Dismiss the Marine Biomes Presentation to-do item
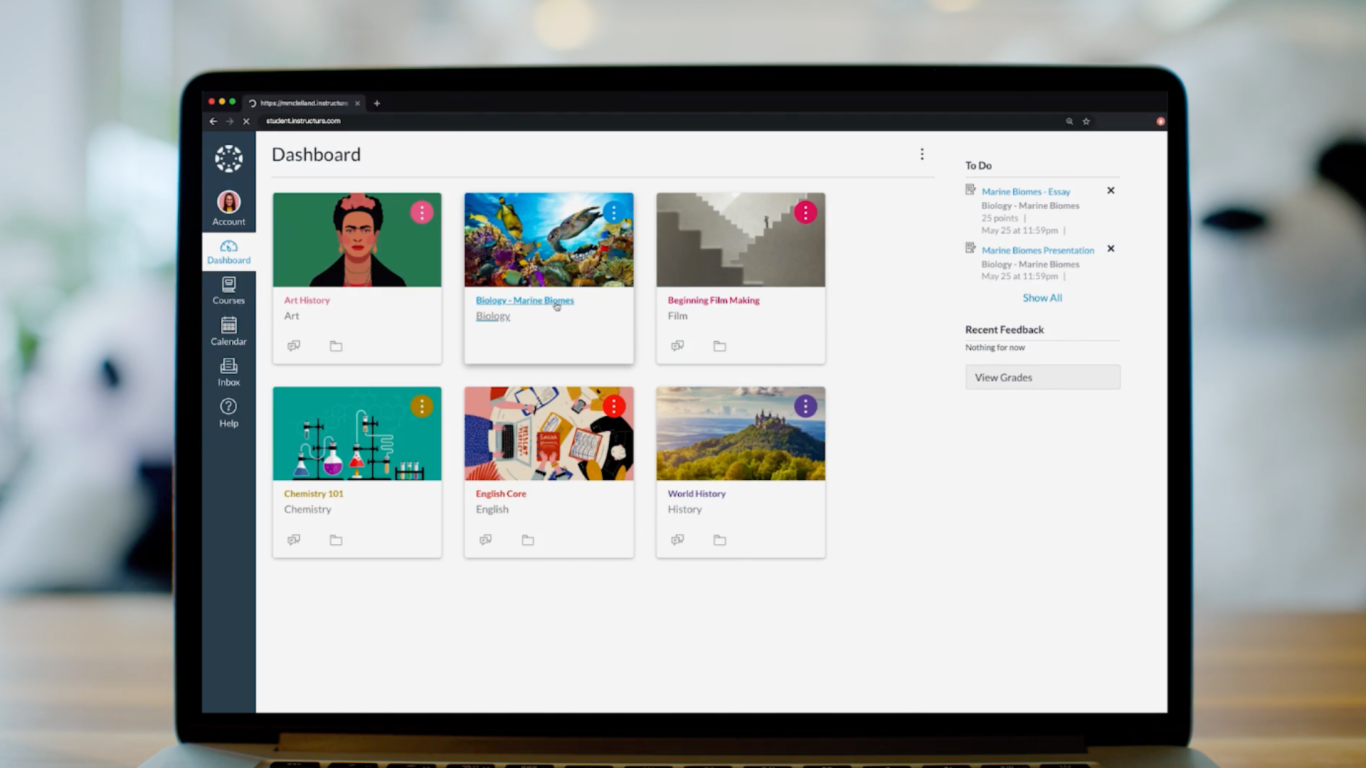Viewport: 1366px width, 768px height. 1110,249
